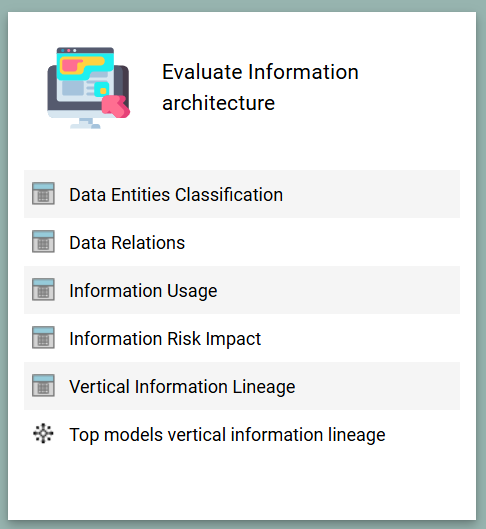Open the Data Relations link
Screen dimensions: 486x529
tap(127, 243)
